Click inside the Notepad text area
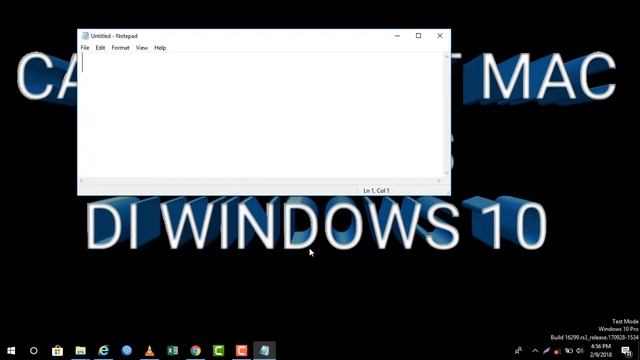The height and width of the screenshot is (360, 640). click(261, 115)
